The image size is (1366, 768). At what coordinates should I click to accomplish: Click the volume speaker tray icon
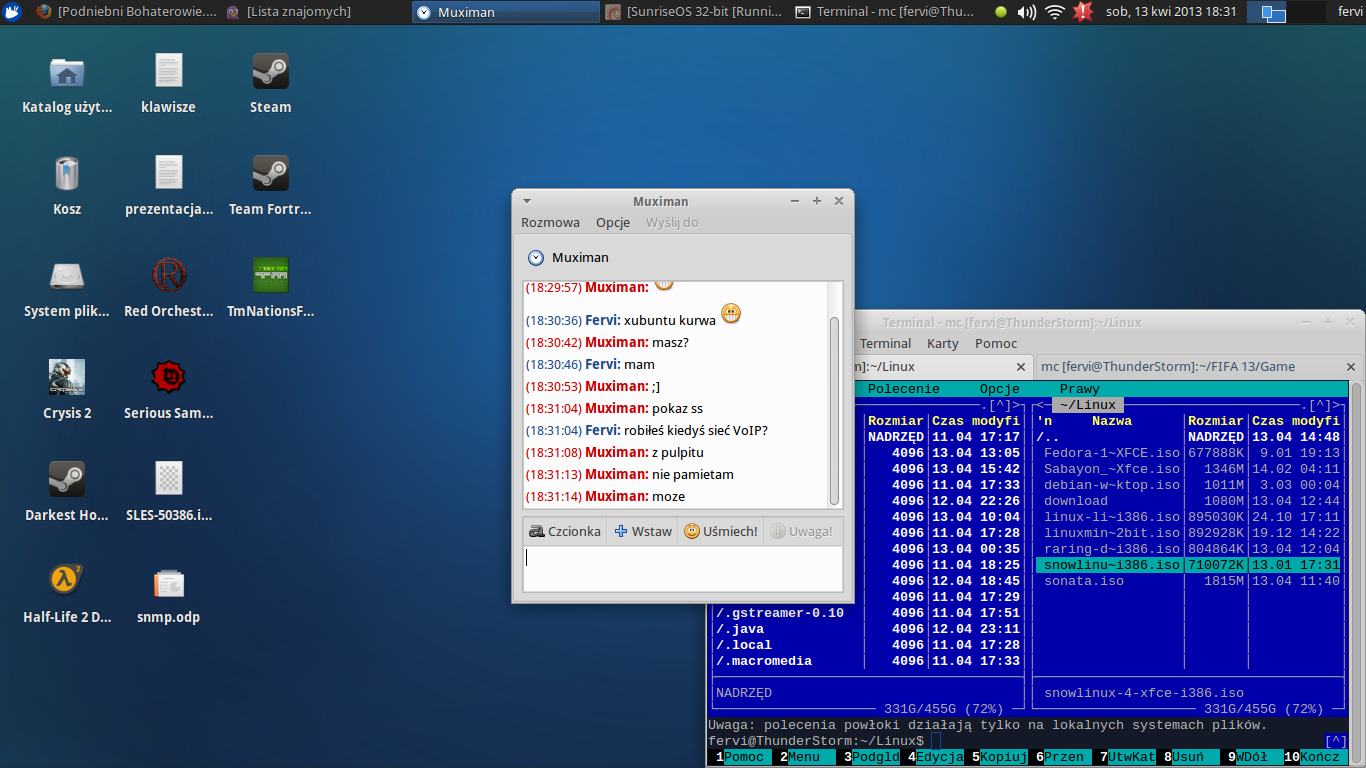tap(1026, 12)
